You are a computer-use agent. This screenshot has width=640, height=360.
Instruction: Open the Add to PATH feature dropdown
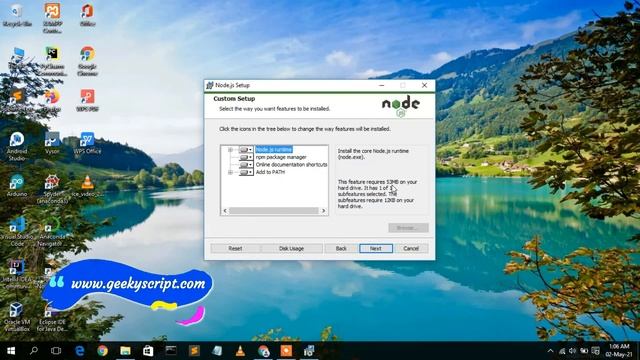(x=245, y=172)
